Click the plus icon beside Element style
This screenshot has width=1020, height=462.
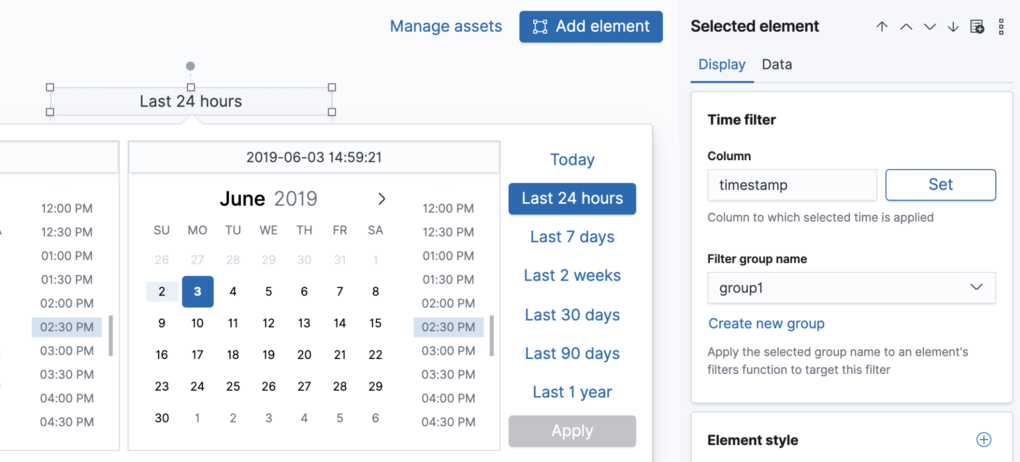(x=983, y=440)
